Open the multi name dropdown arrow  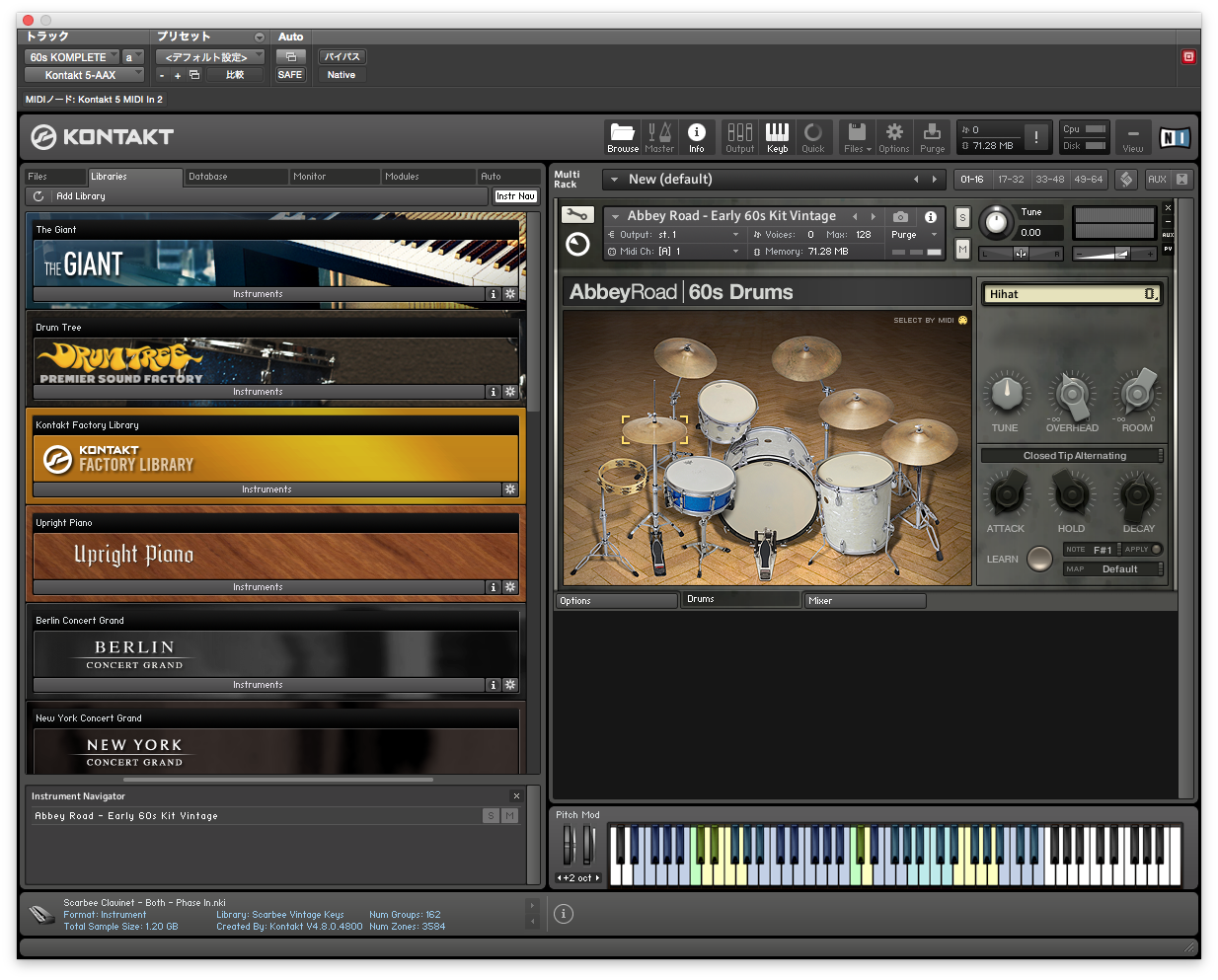614,180
